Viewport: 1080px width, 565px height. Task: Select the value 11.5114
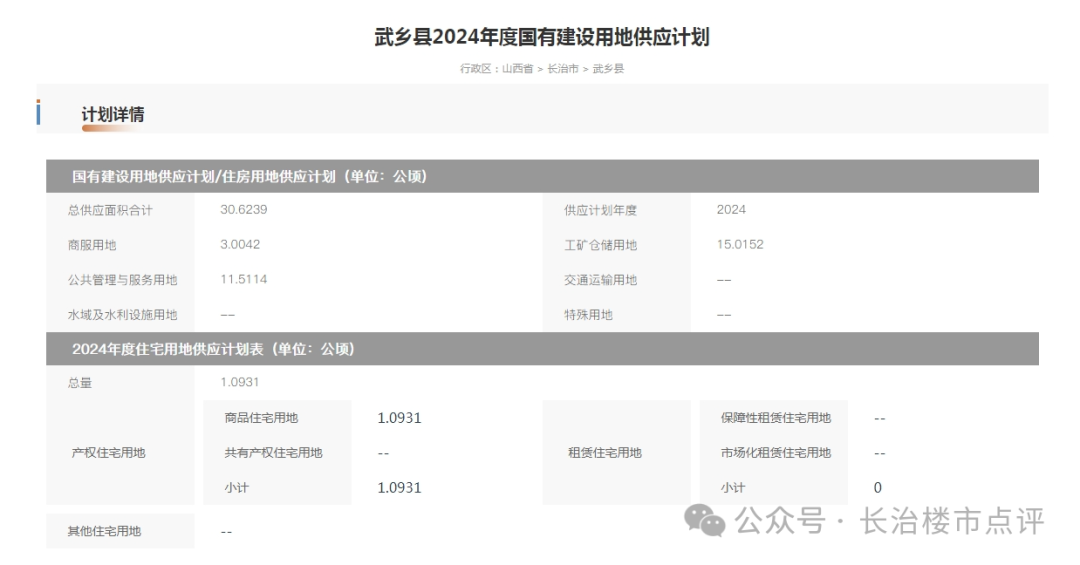pos(244,279)
